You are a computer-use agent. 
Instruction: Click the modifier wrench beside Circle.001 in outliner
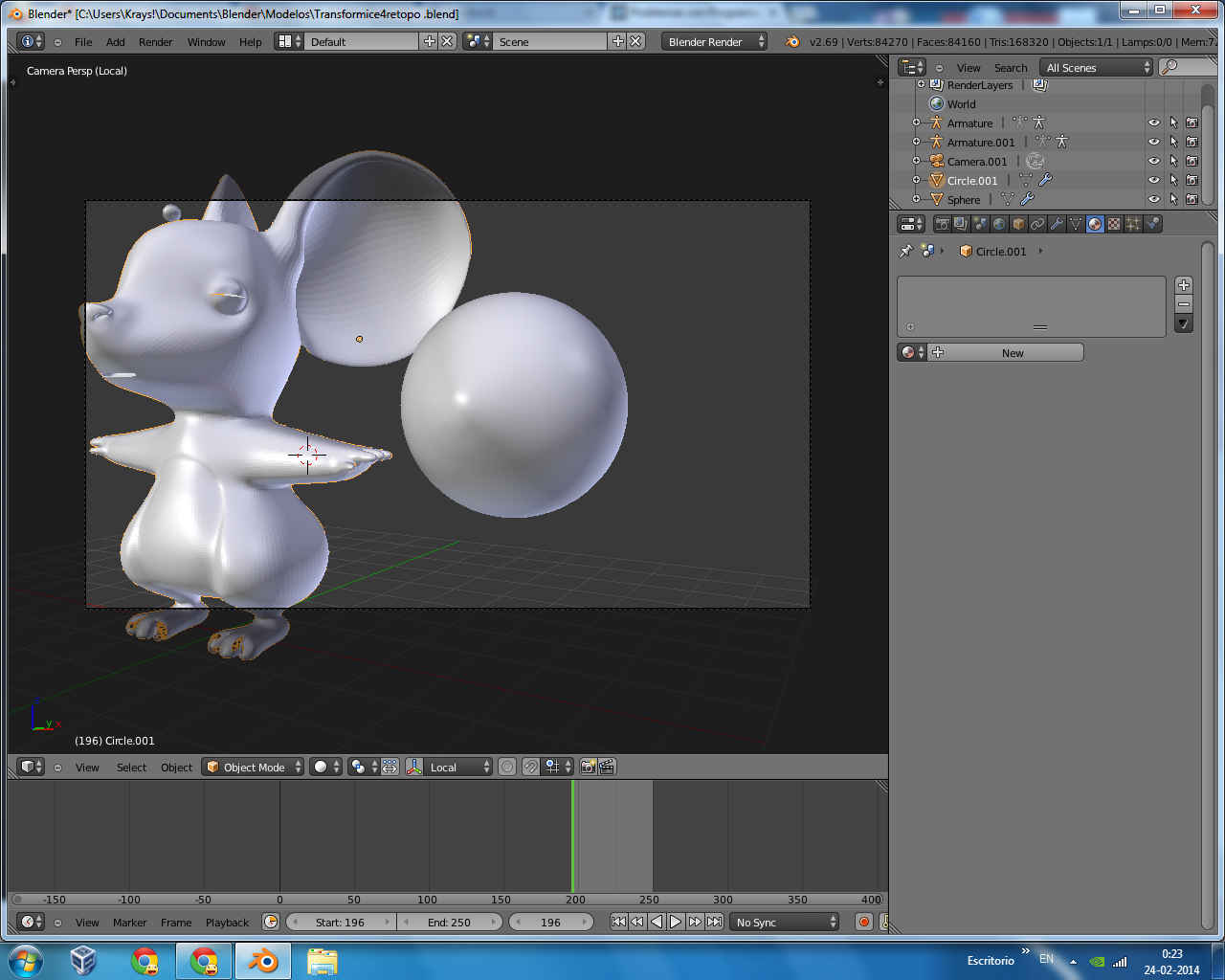[1045, 180]
